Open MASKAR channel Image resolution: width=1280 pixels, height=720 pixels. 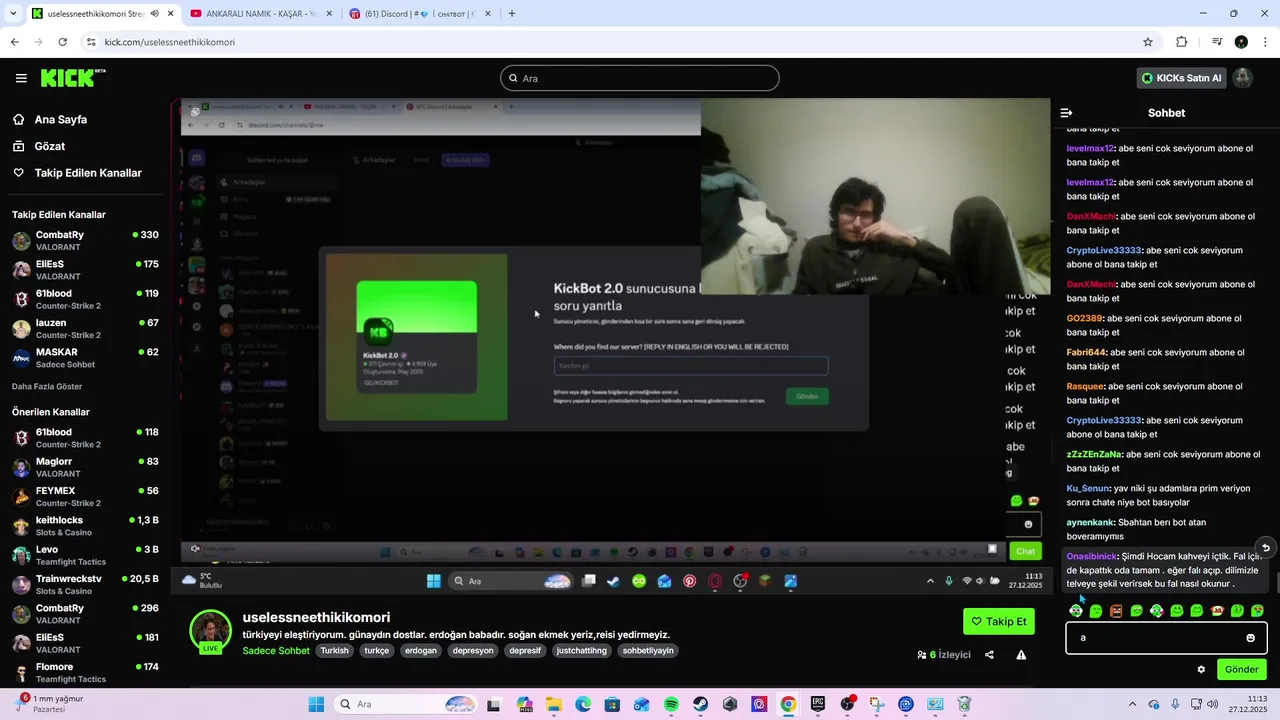pyautogui.click(x=84, y=358)
